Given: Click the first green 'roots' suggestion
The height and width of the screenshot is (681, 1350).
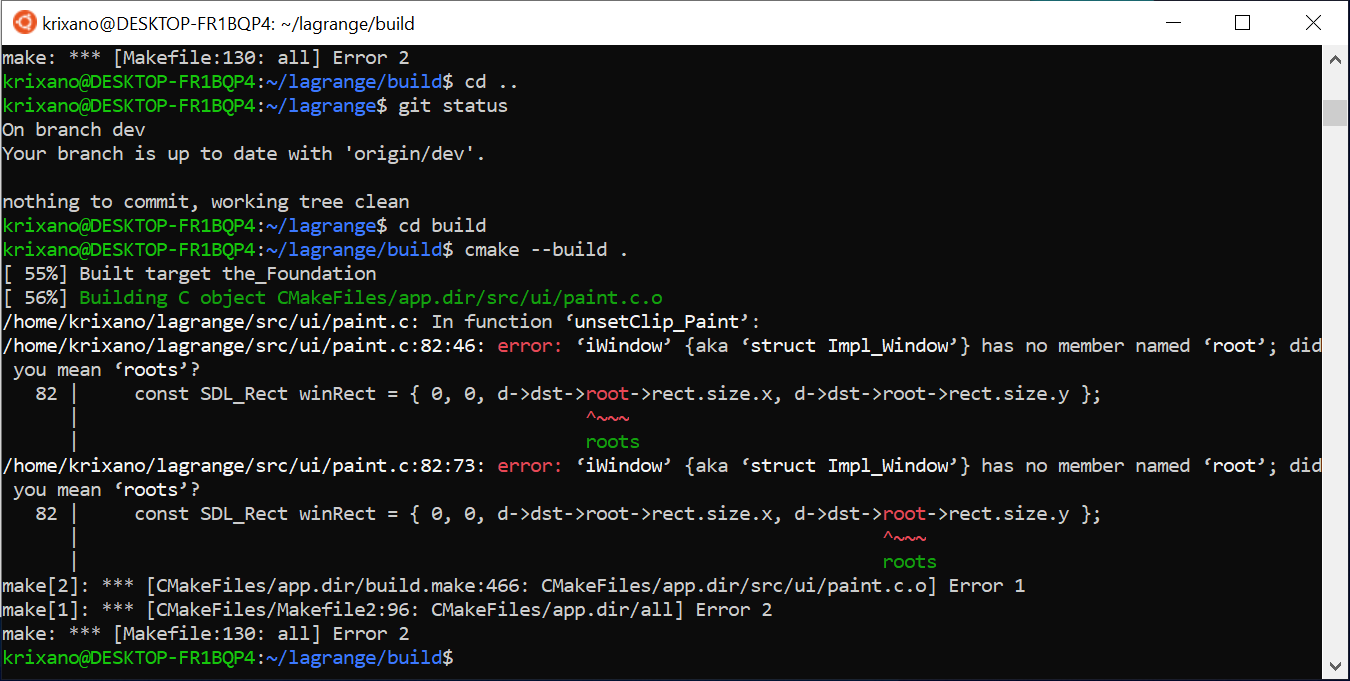Looking at the screenshot, I should coord(613,442).
